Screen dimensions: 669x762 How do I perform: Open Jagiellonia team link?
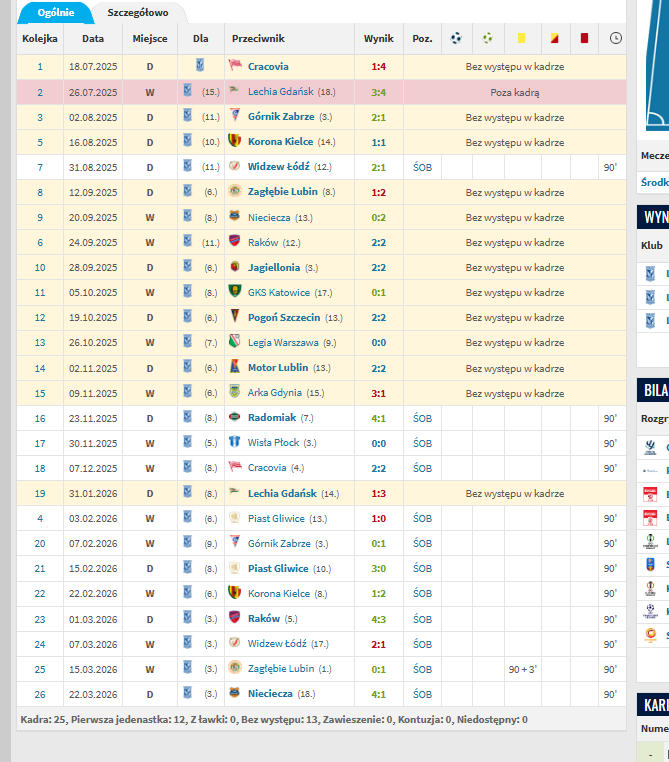click(x=274, y=267)
